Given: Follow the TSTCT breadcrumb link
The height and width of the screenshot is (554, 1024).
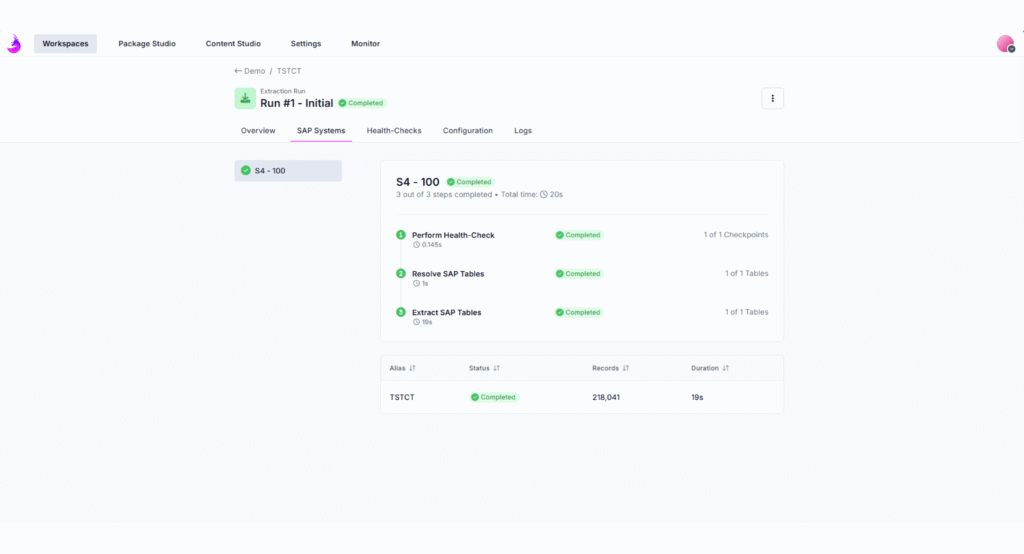Looking at the screenshot, I should (x=289, y=71).
